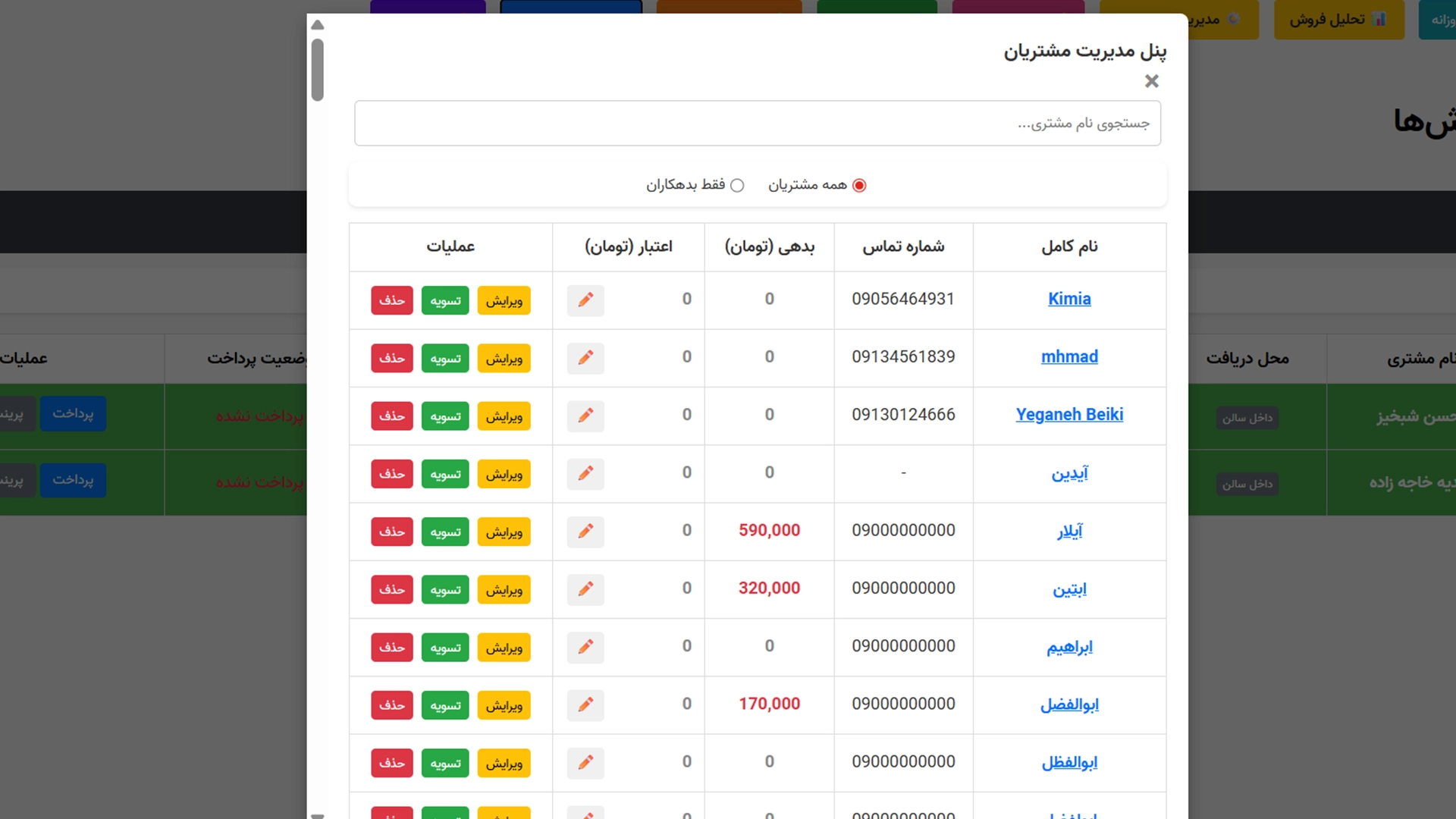Select the همه مشتریان radio option
The image size is (1456, 819).
coord(859,184)
